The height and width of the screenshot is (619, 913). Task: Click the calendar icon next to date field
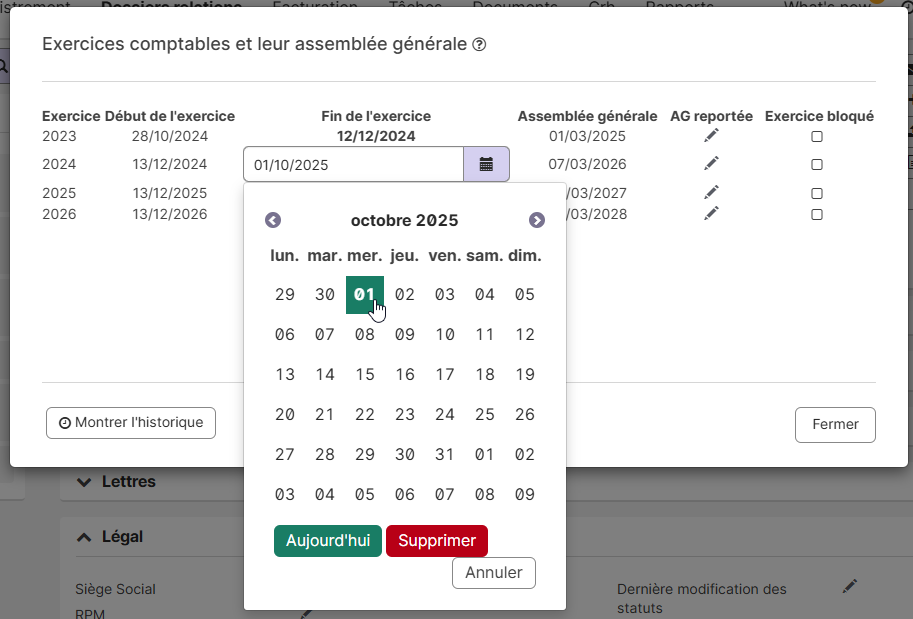(486, 165)
